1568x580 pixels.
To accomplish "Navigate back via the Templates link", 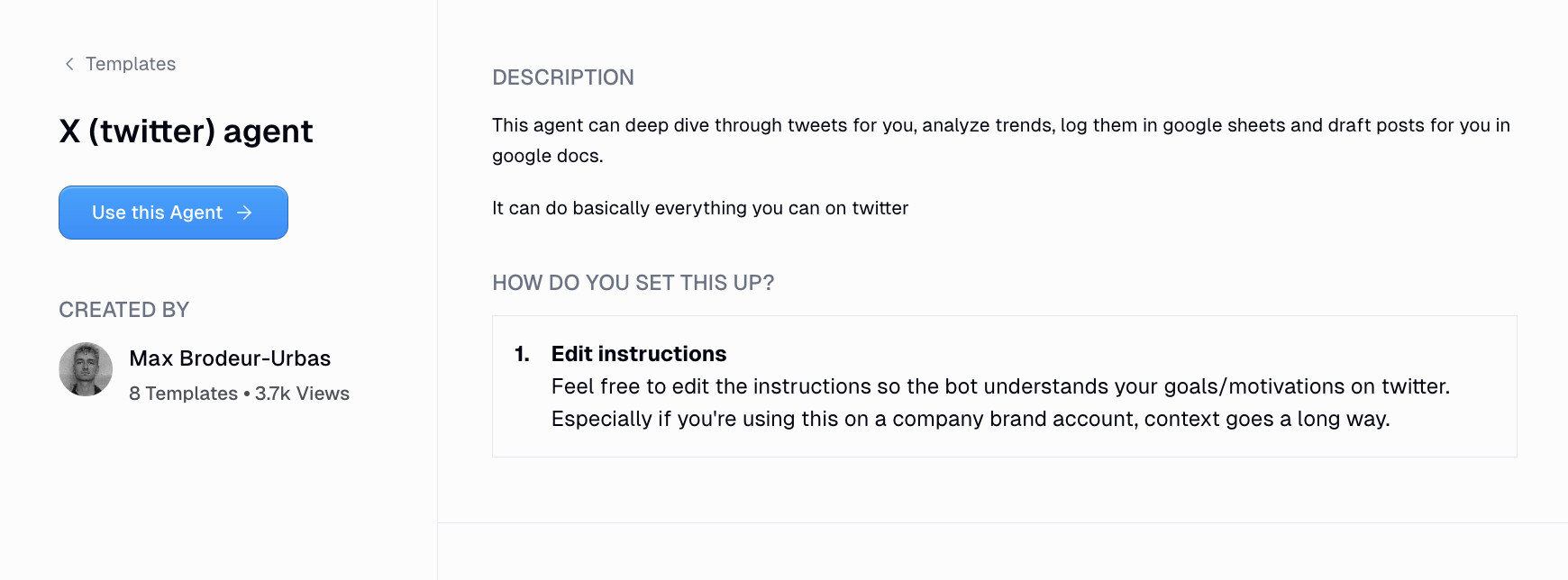I will pos(130,64).
